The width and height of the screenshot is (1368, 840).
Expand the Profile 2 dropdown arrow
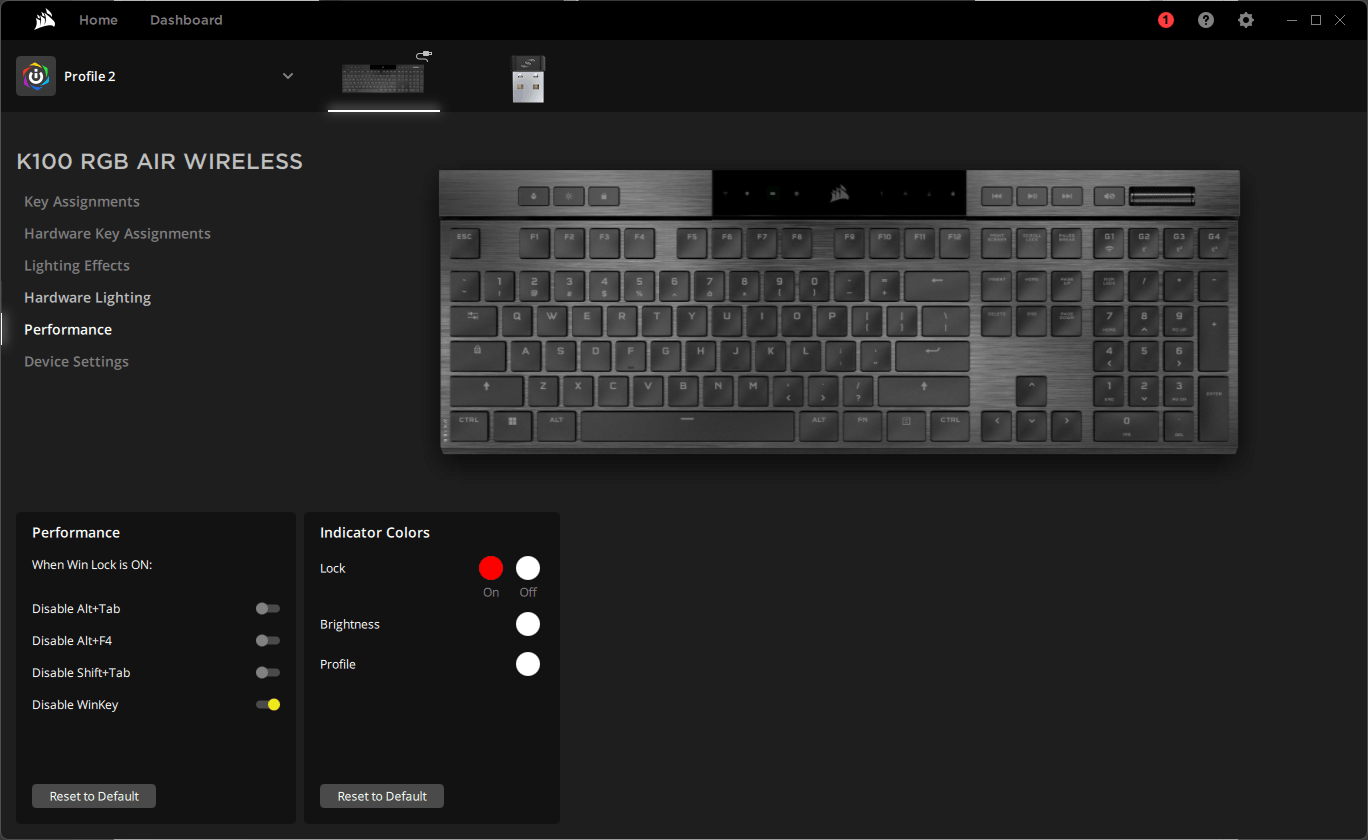tap(288, 76)
